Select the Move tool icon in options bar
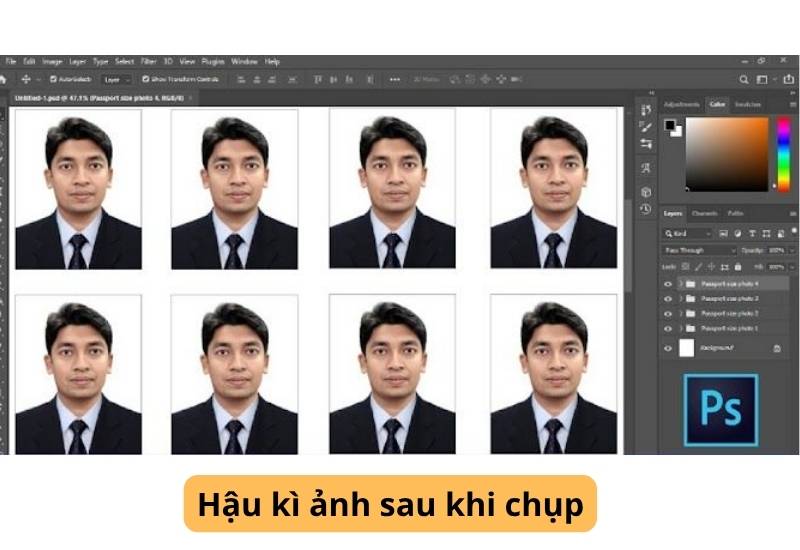 pos(25,79)
